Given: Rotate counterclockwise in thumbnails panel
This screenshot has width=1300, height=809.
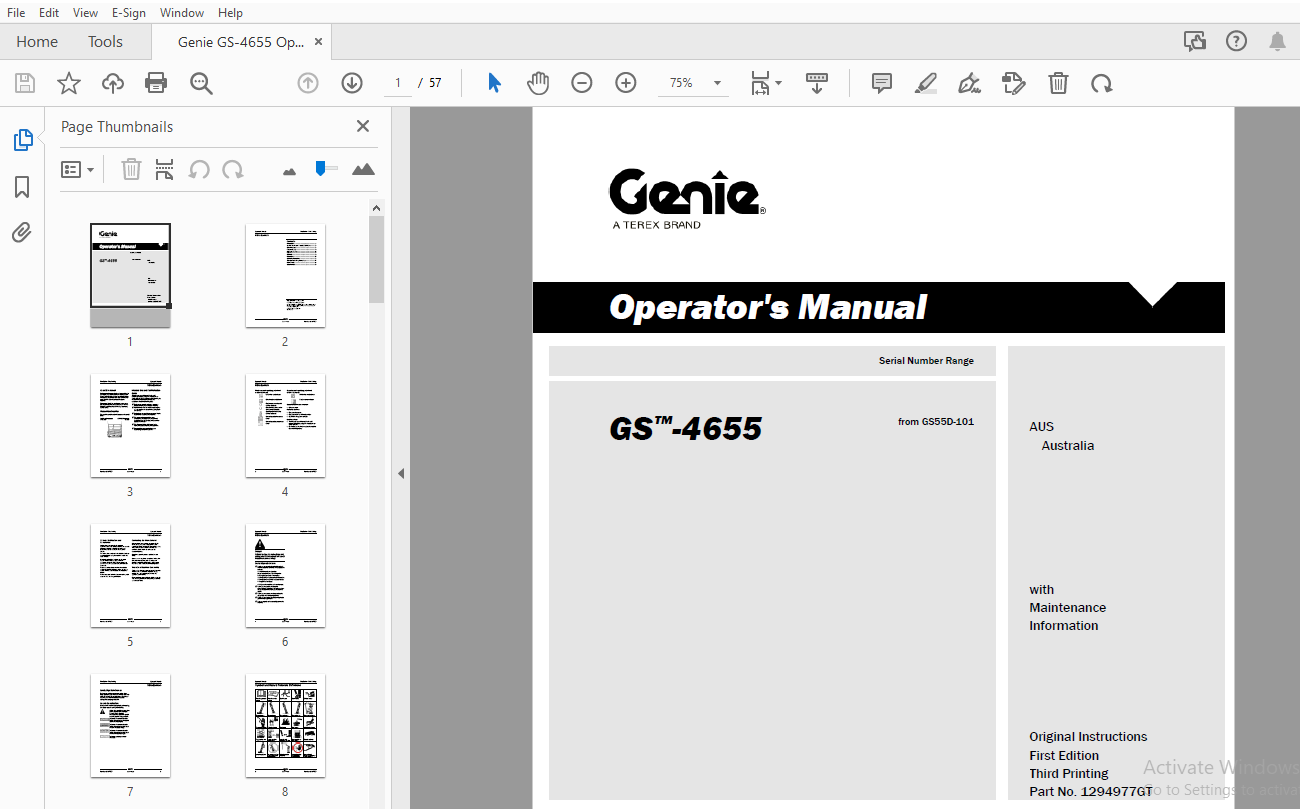Looking at the screenshot, I should (199, 169).
